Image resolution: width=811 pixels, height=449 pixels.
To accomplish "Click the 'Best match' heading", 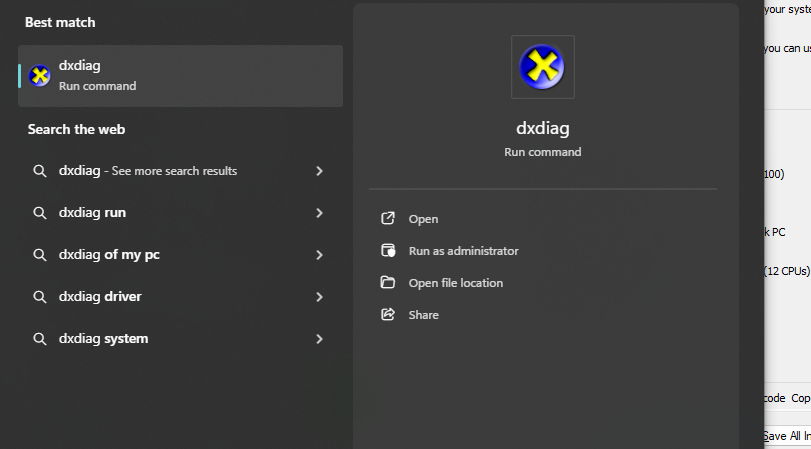I will 60,22.
